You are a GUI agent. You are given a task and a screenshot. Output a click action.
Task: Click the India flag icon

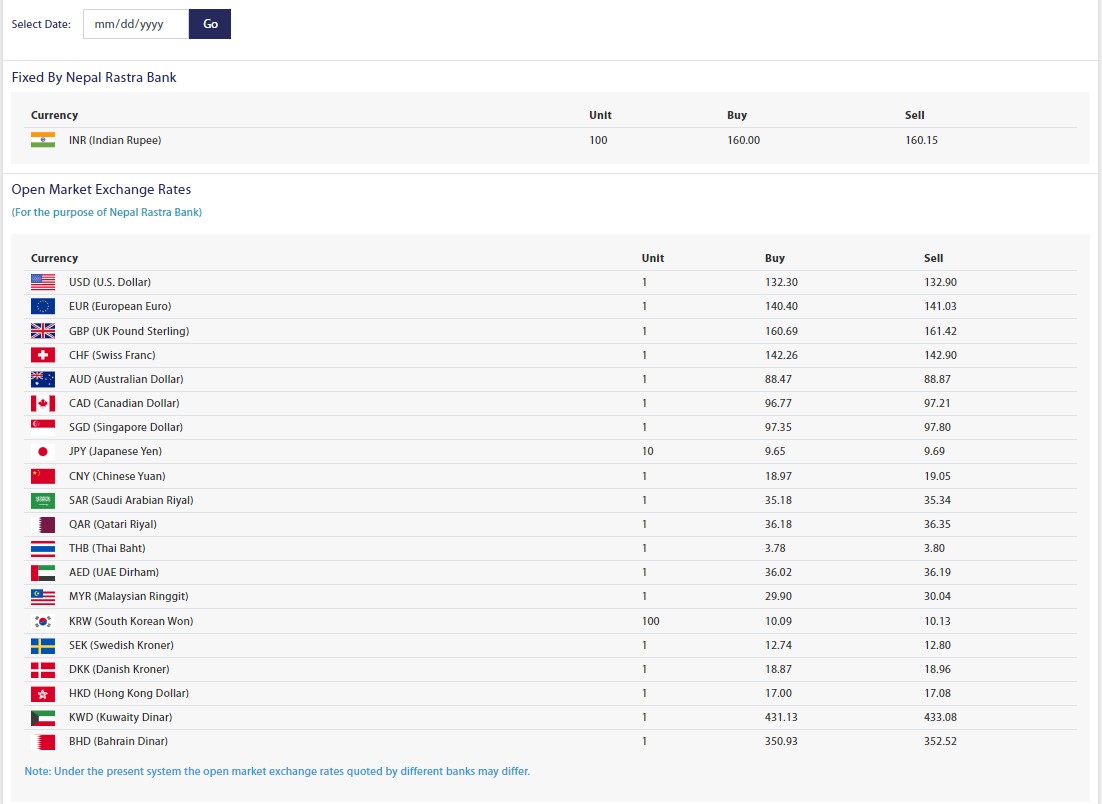pos(43,140)
